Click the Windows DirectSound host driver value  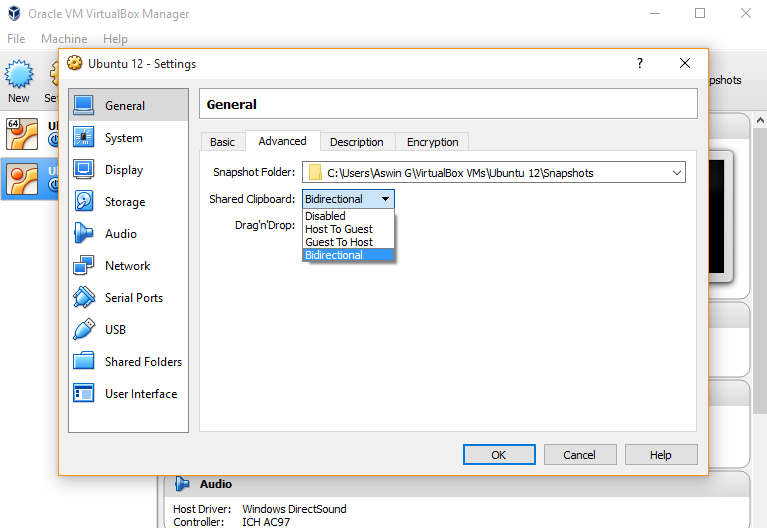(x=294, y=509)
